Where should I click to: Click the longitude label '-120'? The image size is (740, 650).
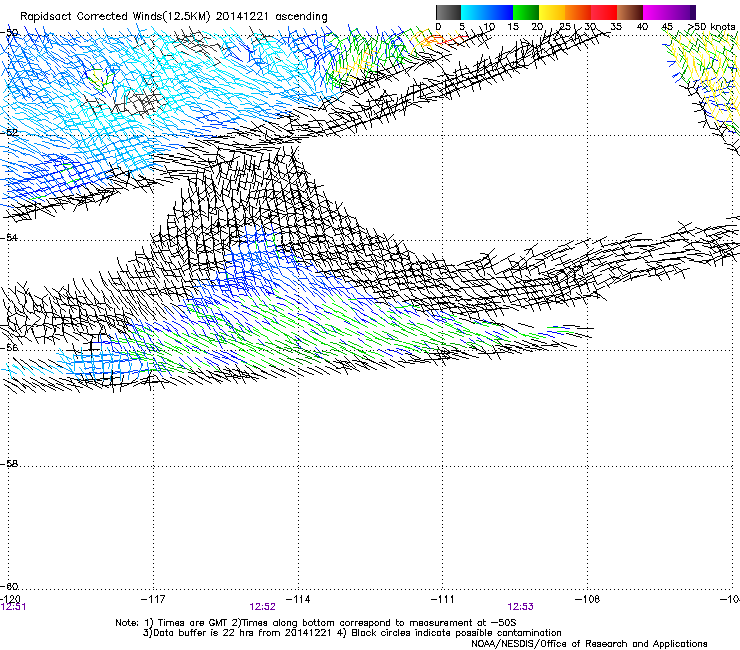pos(10,599)
